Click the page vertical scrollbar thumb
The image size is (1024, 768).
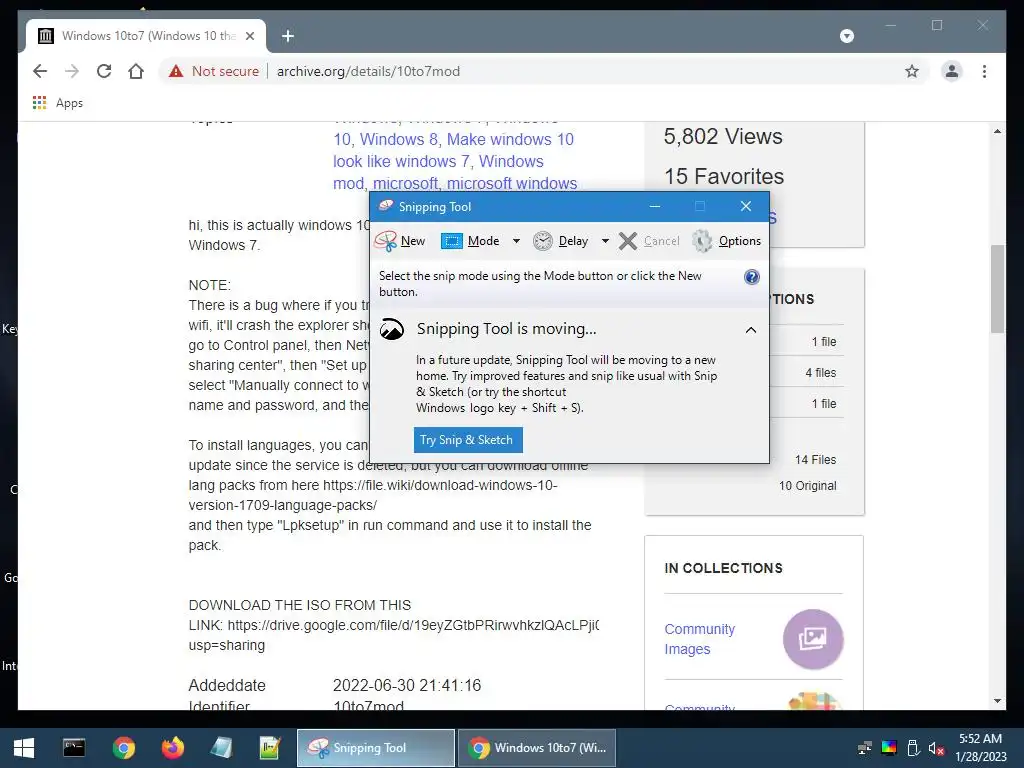[997, 289]
